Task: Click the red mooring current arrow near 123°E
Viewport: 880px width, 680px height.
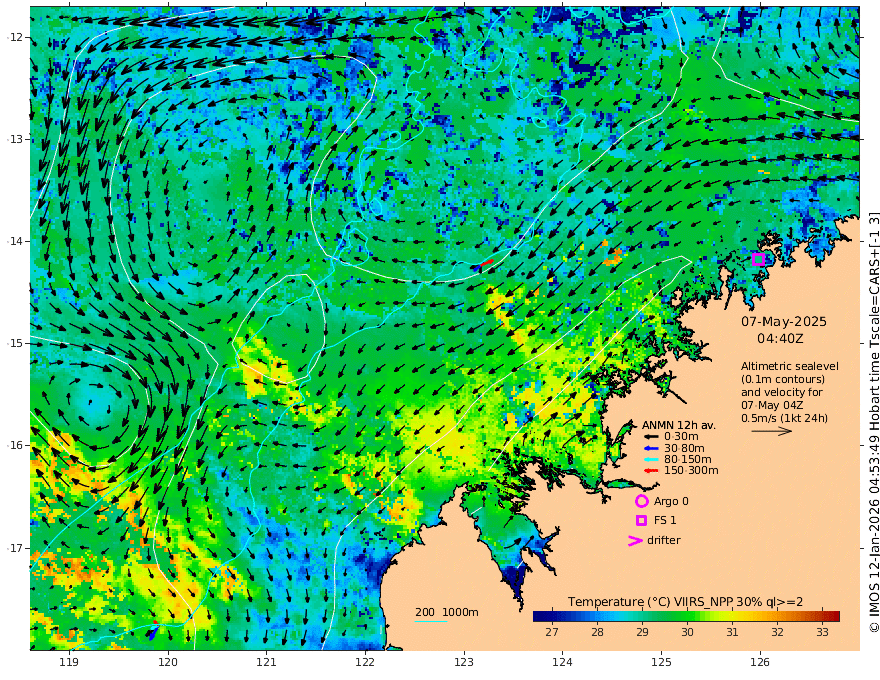Action: (x=486, y=263)
